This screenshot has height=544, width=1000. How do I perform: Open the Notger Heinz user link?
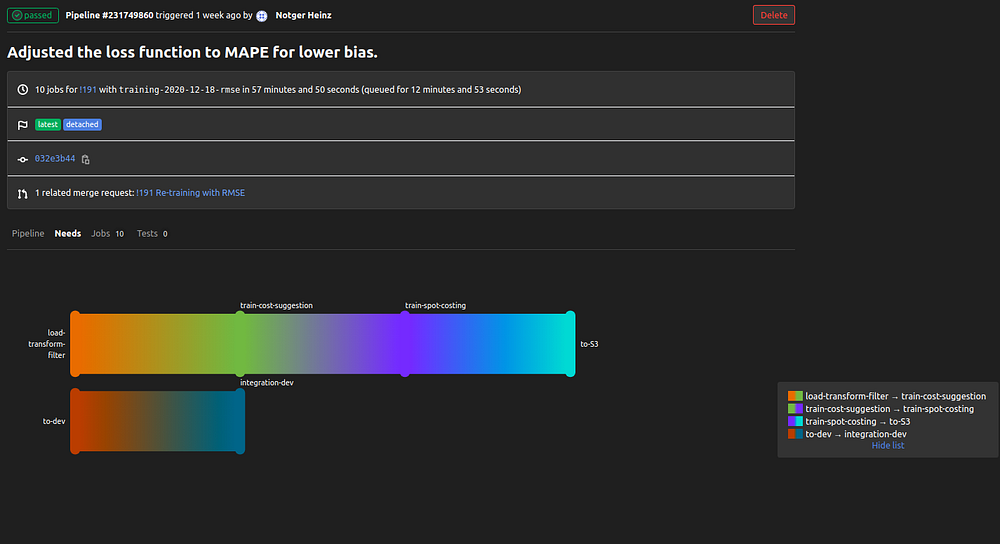[305, 16]
